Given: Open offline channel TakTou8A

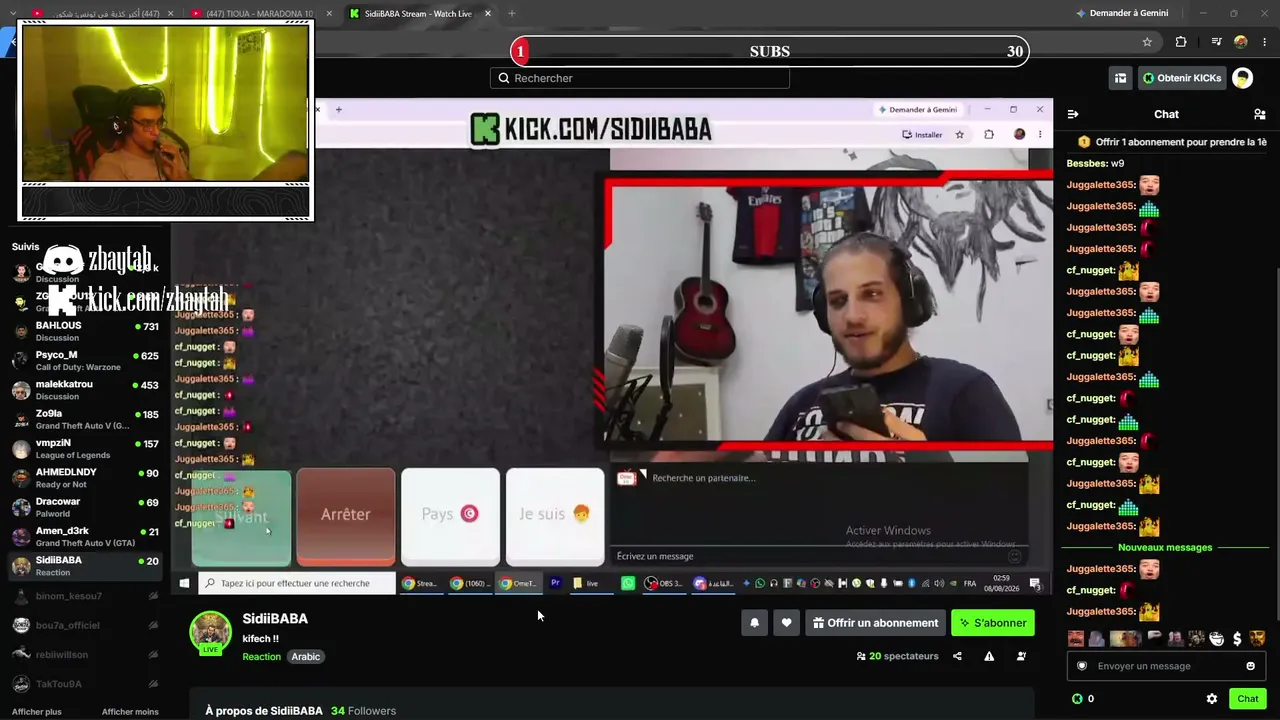Looking at the screenshot, I should 85,684.
